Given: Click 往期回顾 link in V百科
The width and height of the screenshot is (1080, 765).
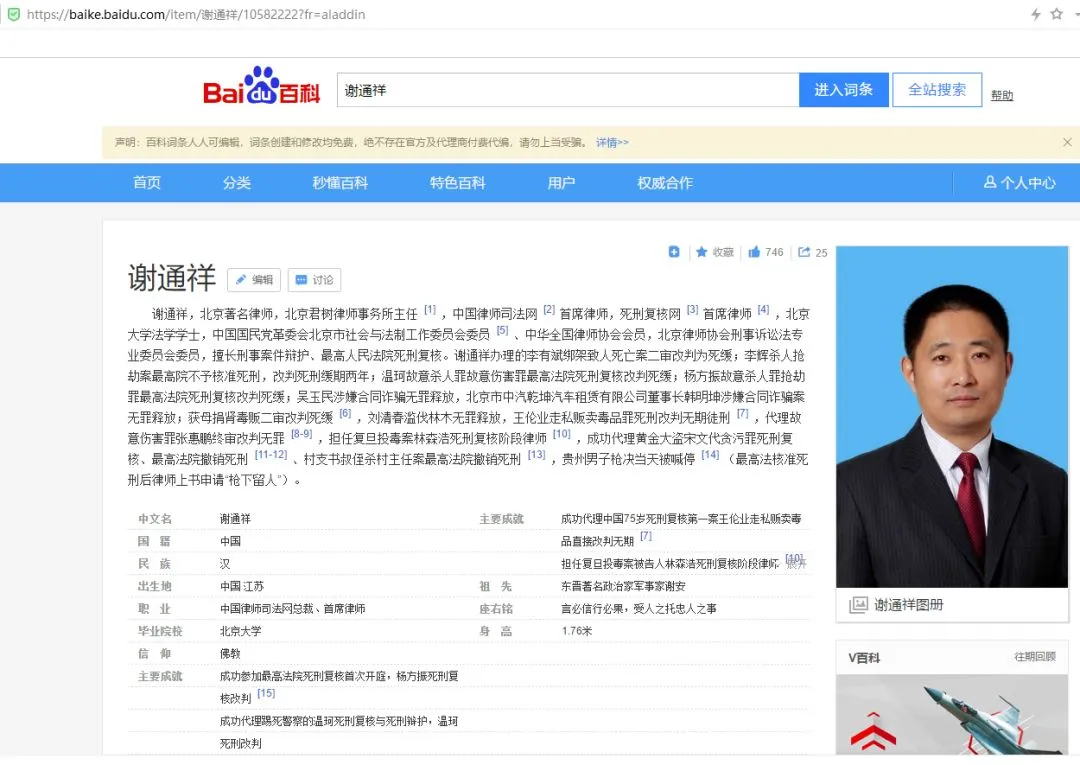Looking at the screenshot, I should click(x=1035, y=657).
